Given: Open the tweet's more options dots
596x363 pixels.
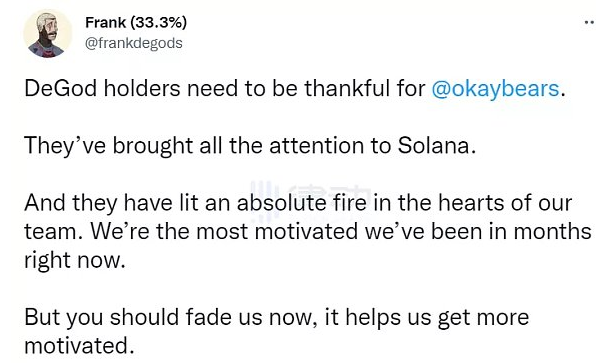Looking at the screenshot, I should point(590,23).
